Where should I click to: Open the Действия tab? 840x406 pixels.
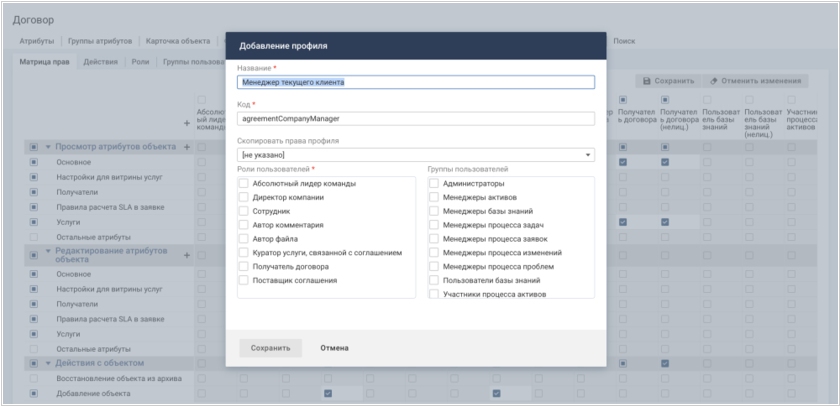point(100,62)
